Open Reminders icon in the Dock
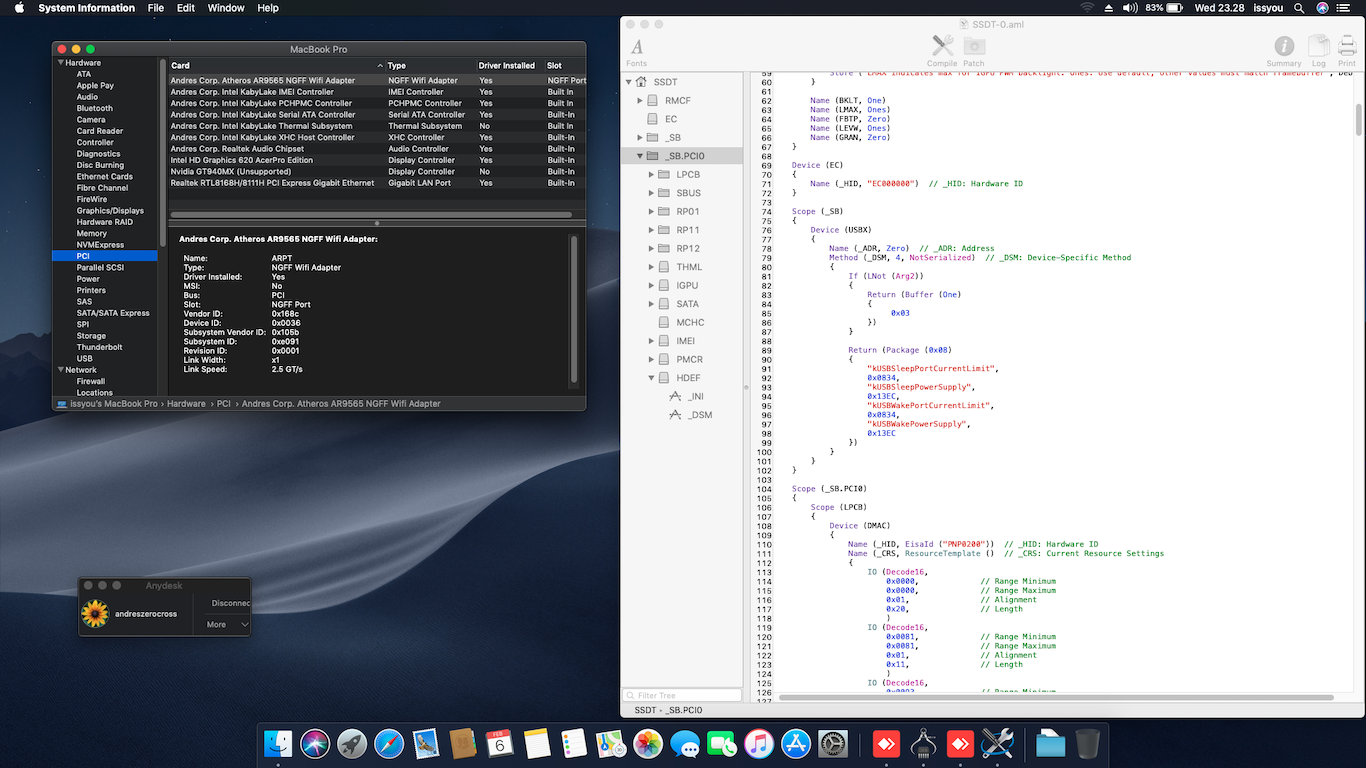Image resolution: width=1366 pixels, height=768 pixels. [x=574, y=743]
